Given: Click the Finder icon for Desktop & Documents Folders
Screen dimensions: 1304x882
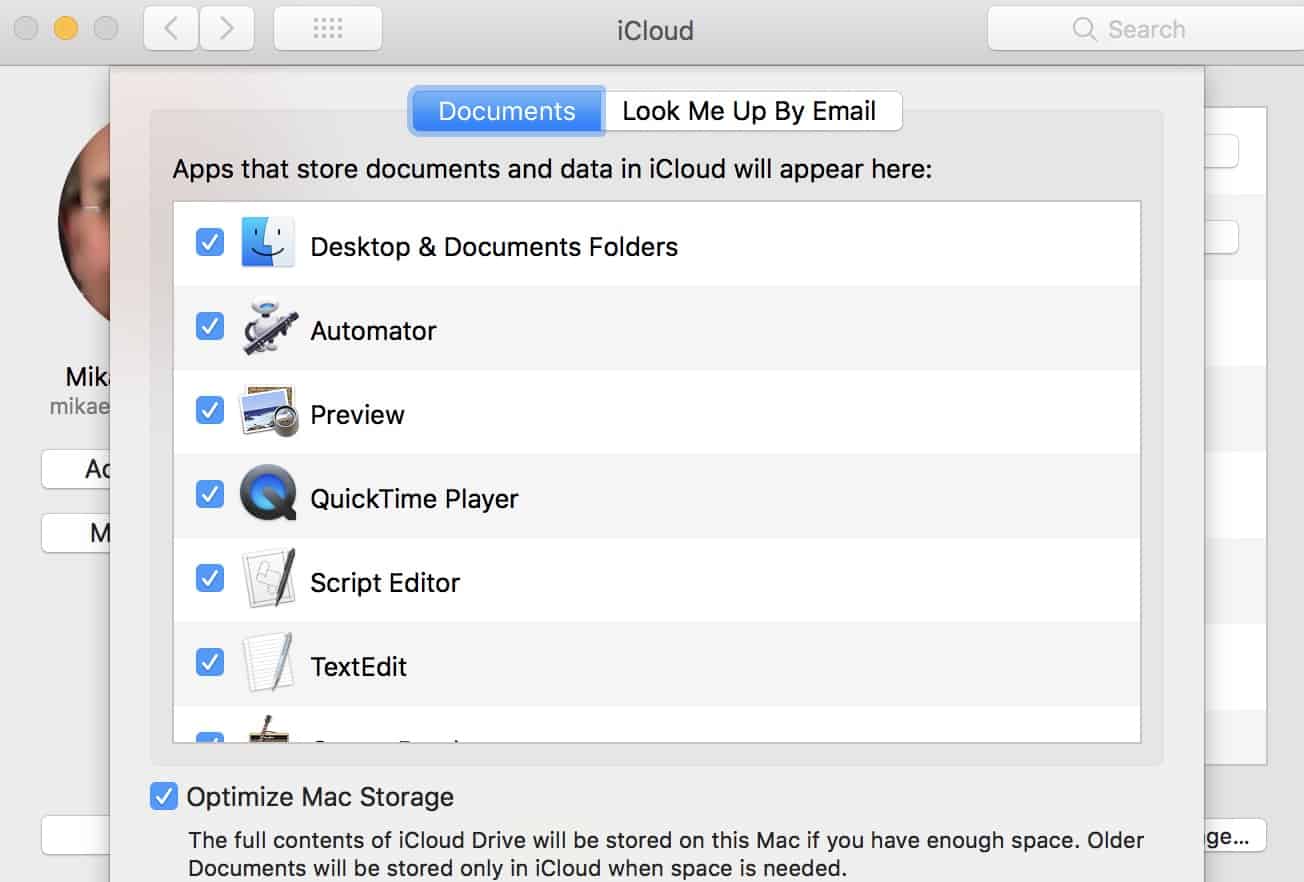Looking at the screenshot, I should pyautogui.click(x=268, y=243).
